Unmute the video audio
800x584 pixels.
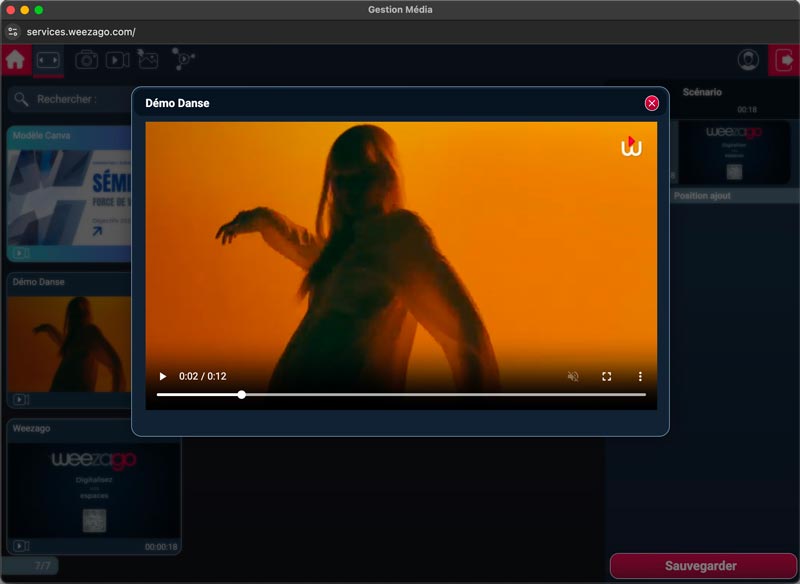point(573,376)
